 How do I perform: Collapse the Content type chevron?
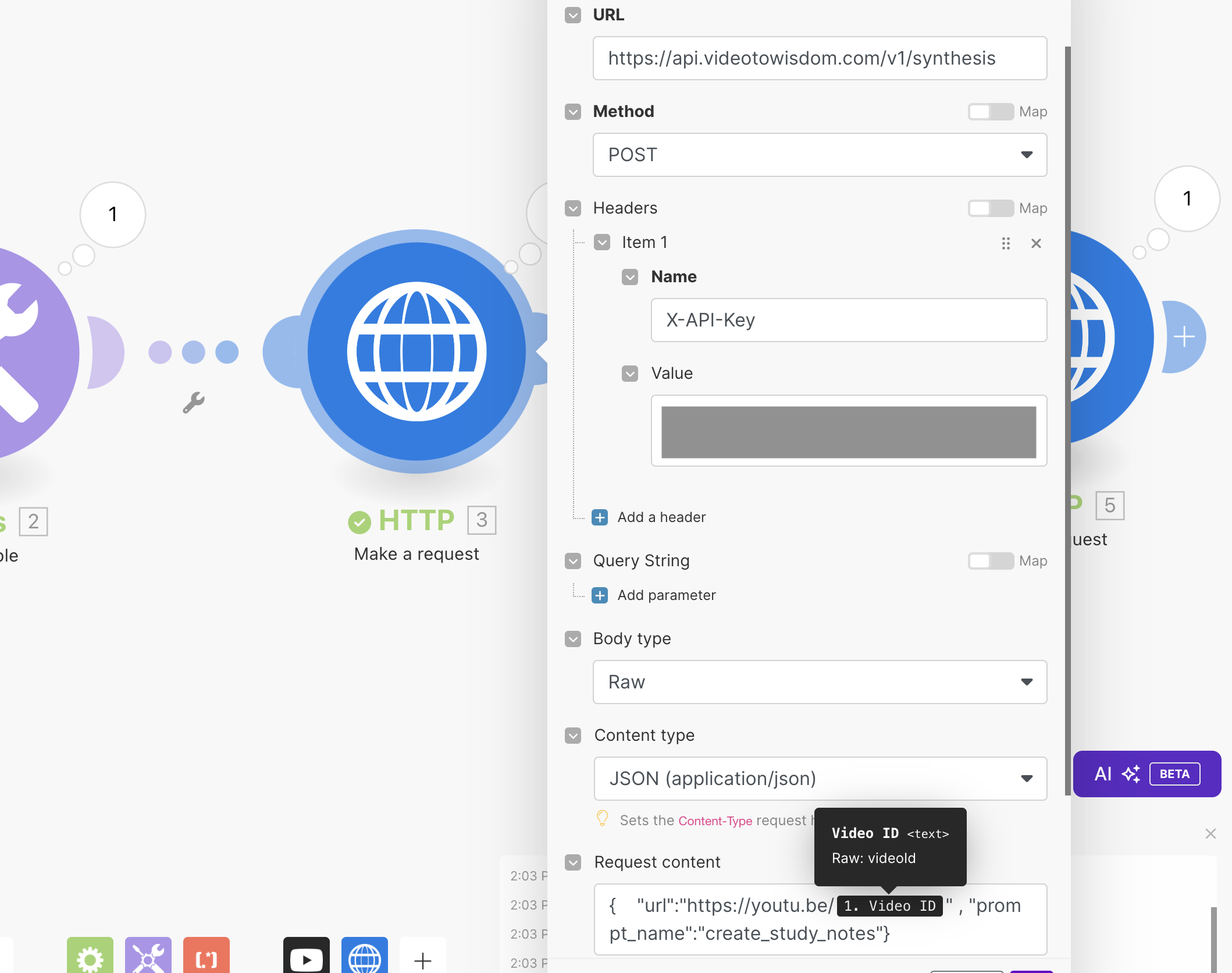click(573, 736)
